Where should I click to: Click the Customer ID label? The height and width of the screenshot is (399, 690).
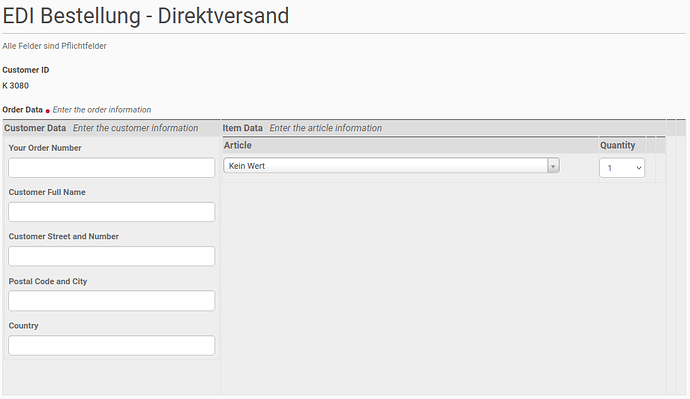click(26, 70)
